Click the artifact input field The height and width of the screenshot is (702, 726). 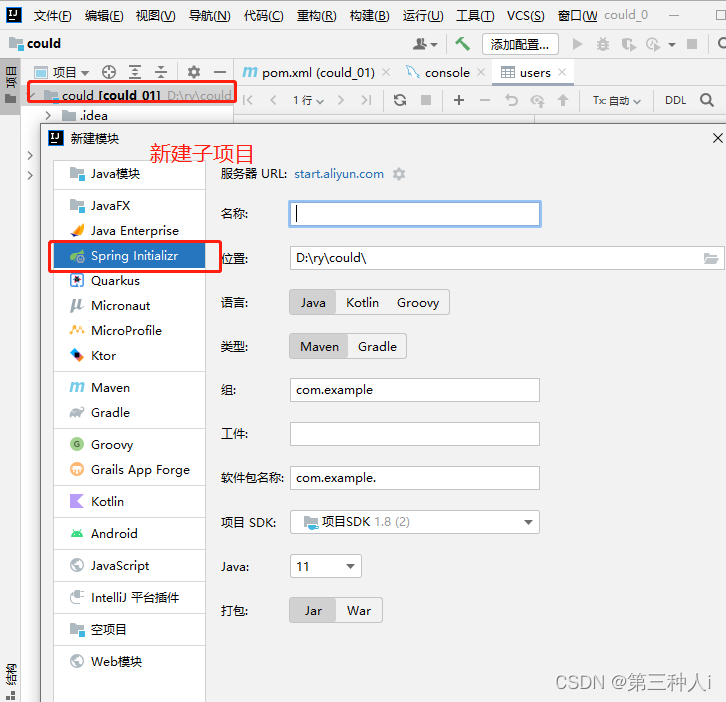pyautogui.click(x=415, y=434)
